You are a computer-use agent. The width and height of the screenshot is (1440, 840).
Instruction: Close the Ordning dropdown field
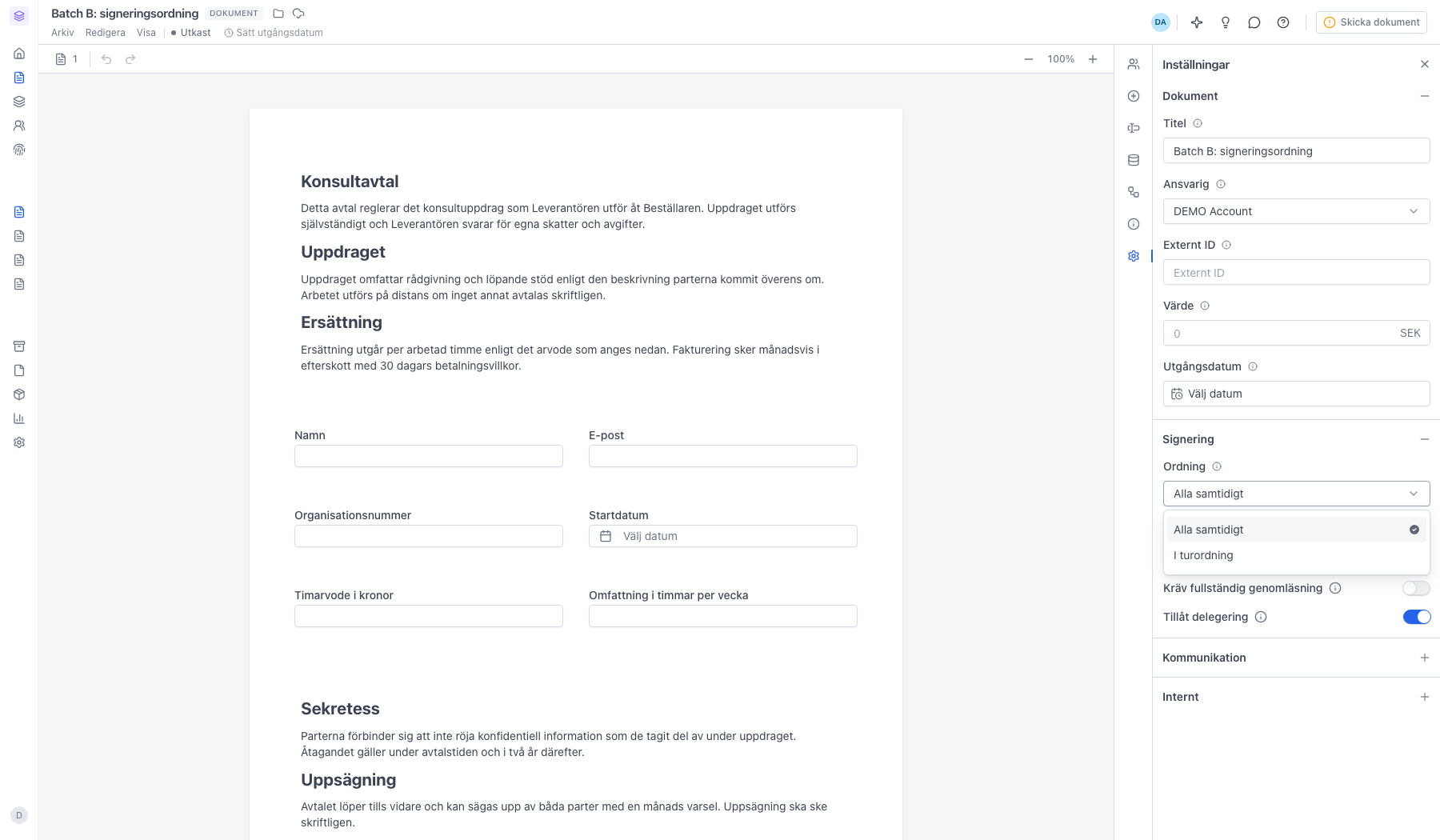tap(1296, 494)
